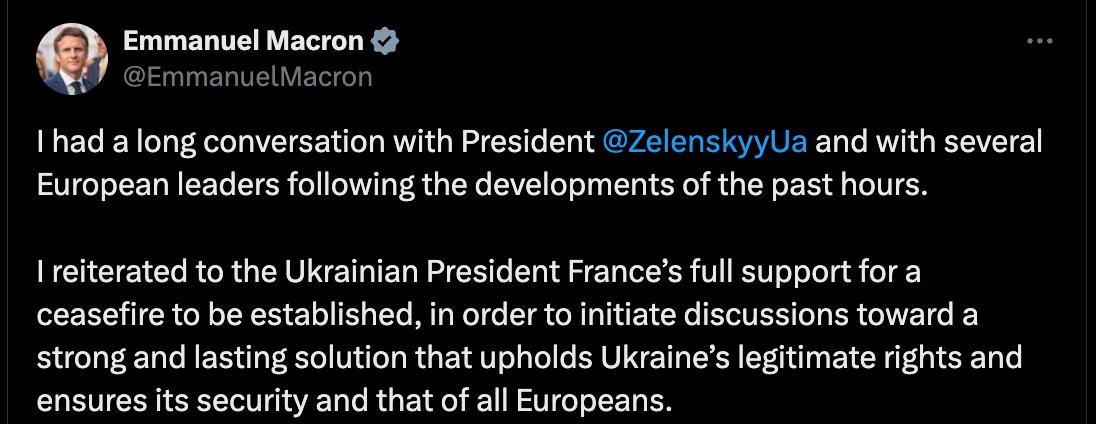Follow the @ZelenskyyUa mention link
The height and width of the screenshot is (424, 1096).
coord(706,143)
